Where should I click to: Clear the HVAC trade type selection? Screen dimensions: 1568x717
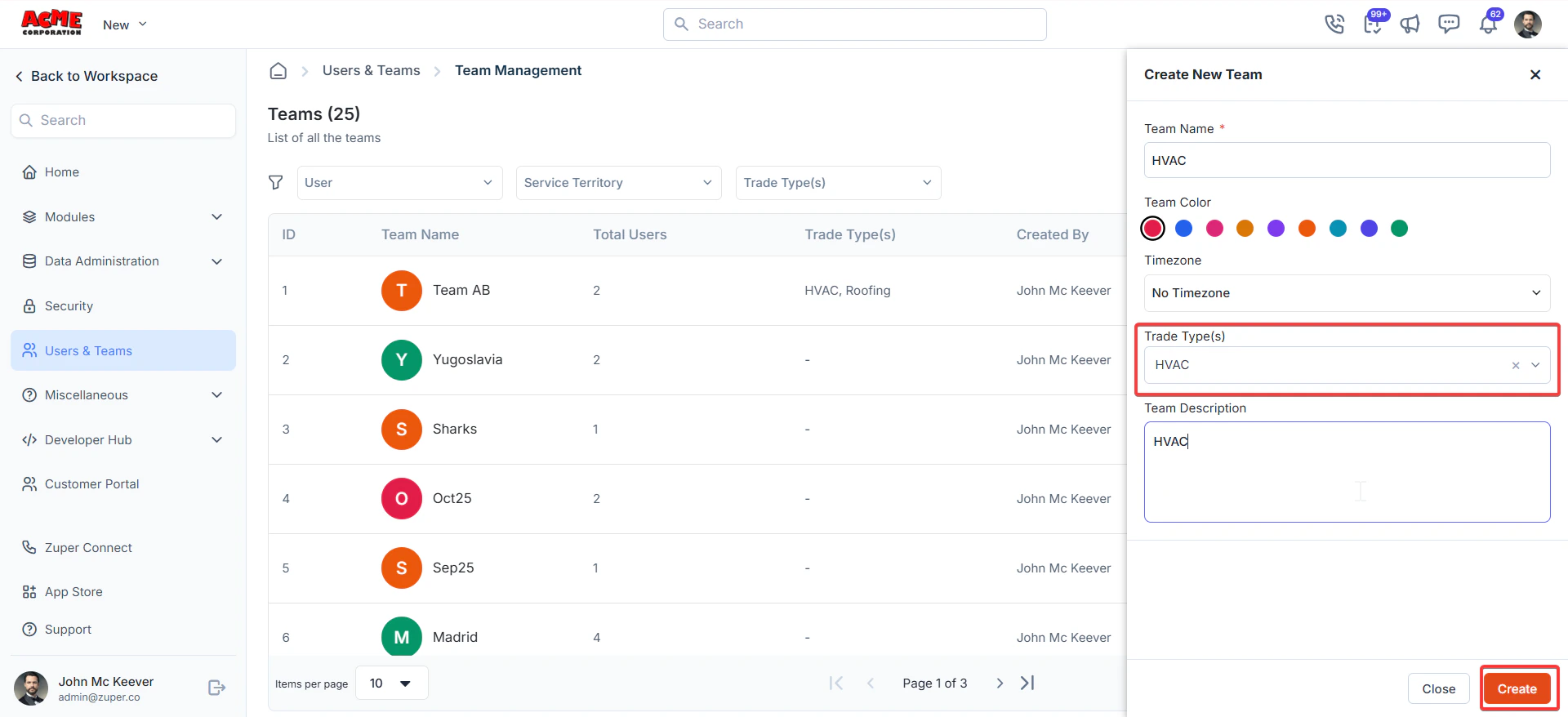click(x=1516, y=365)
